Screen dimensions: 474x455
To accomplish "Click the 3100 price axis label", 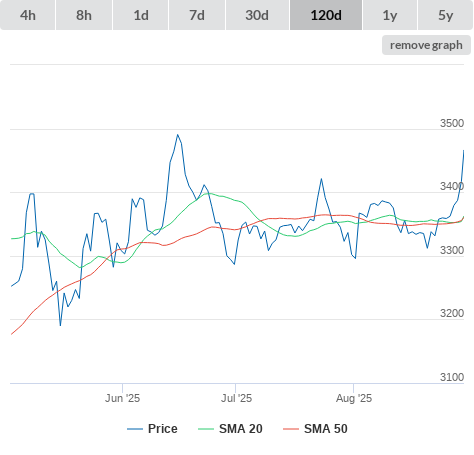I will pos(452,377).
